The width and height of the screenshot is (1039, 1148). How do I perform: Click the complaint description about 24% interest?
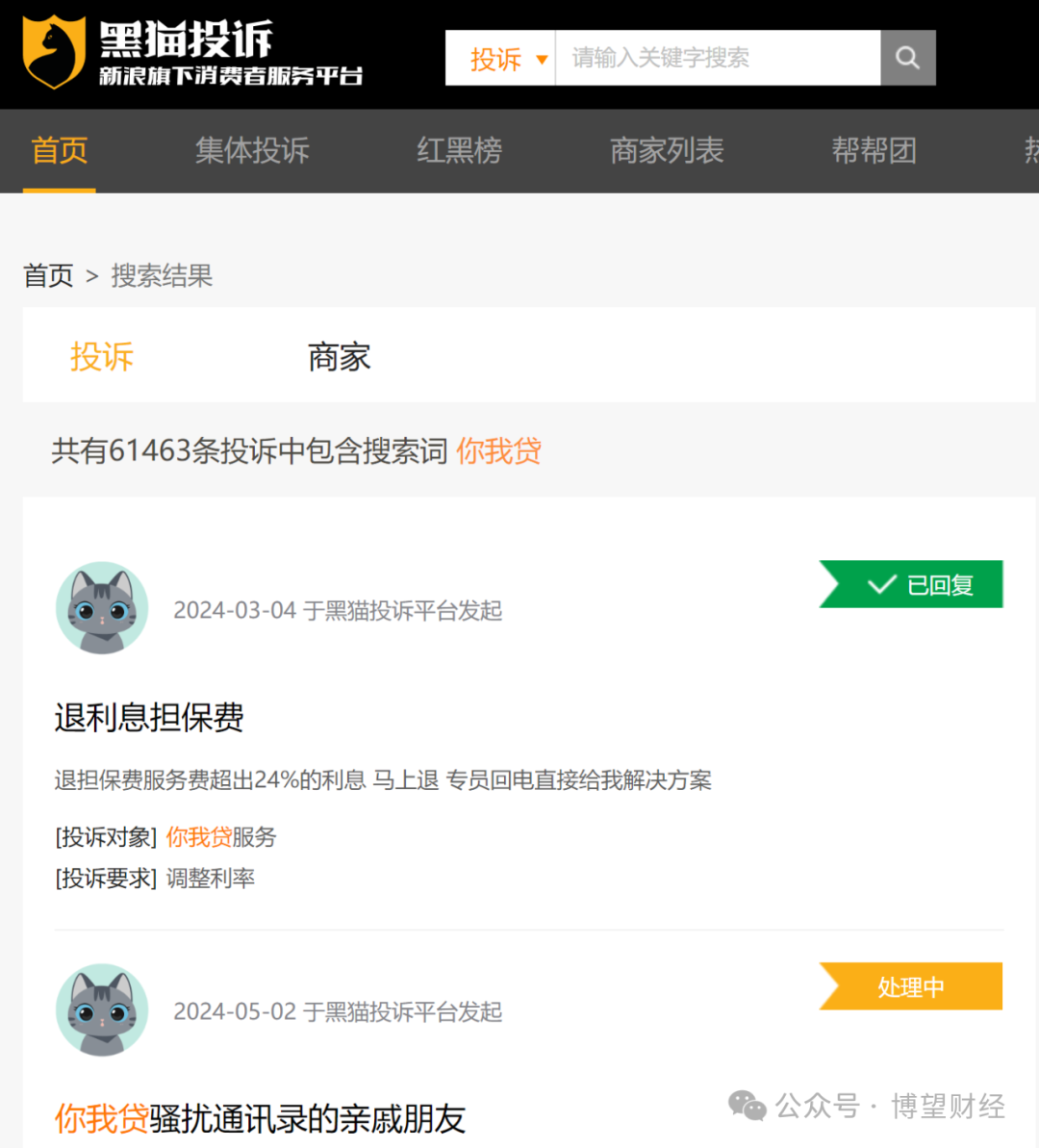coord(383,780)
